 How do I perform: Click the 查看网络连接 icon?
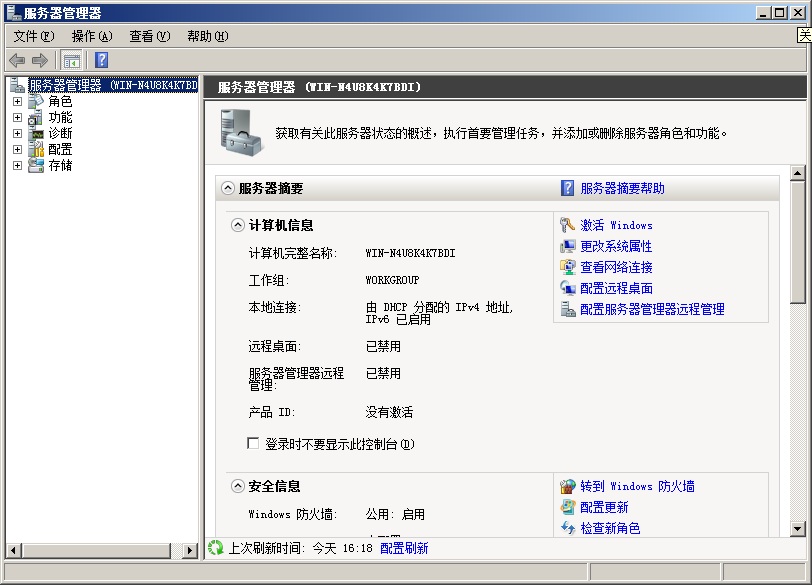pyautogui.click(x=568, y=267)
